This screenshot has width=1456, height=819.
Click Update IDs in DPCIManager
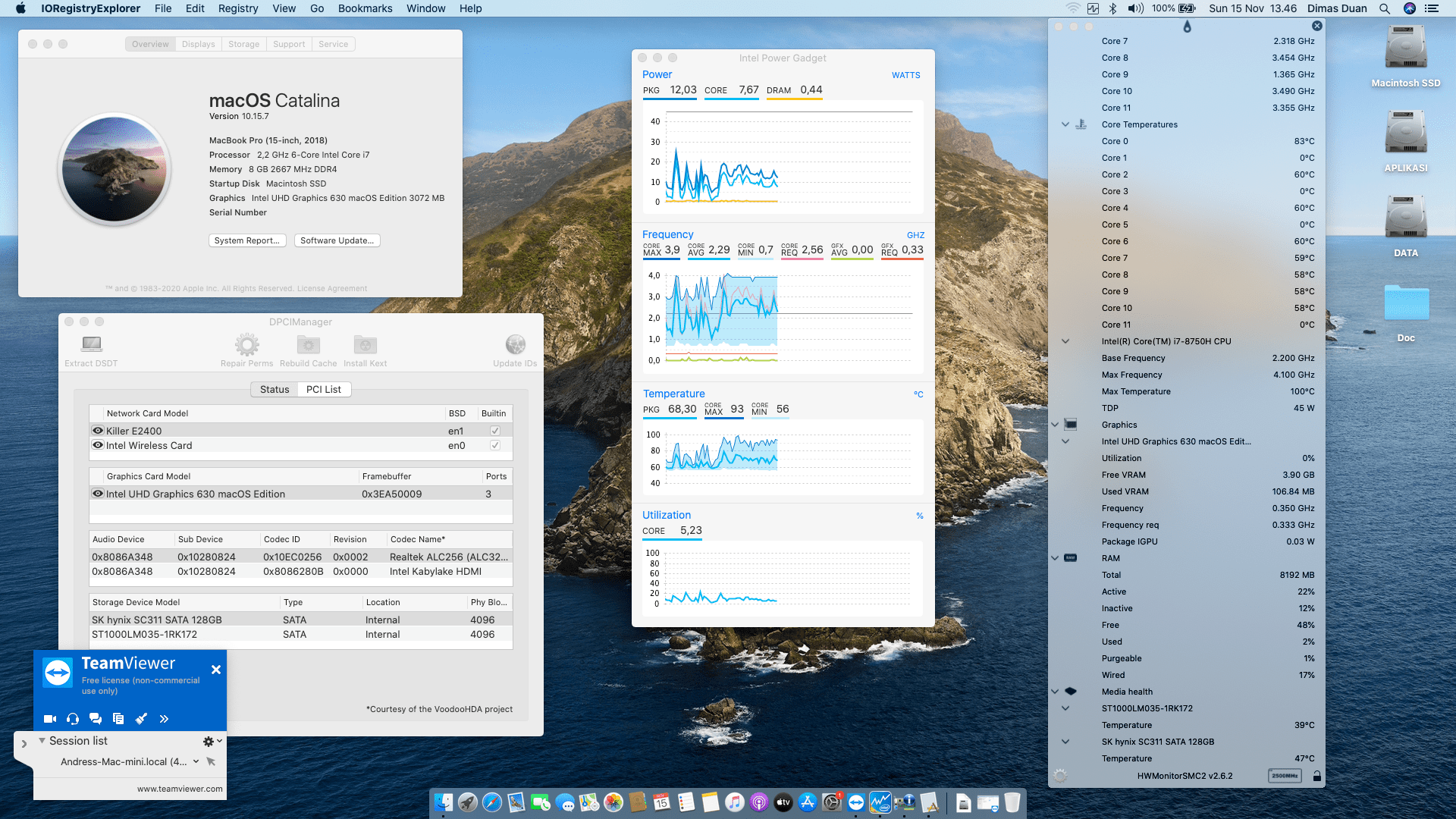coord(516,348)
